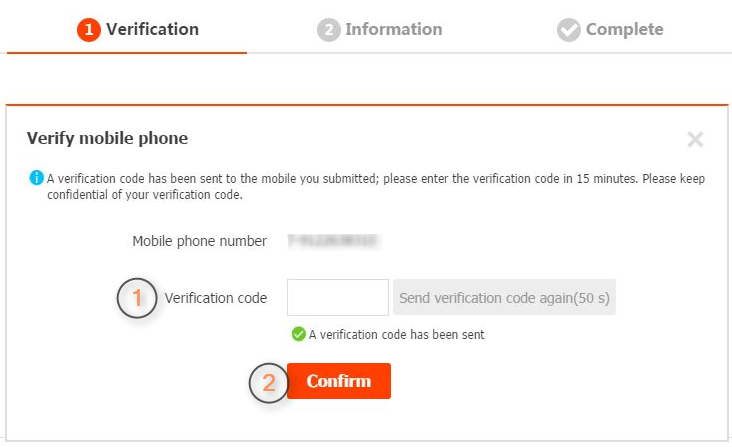Click the Complete step checkmark icon
This screenshot has width=732, height=447.
click(x=569, y=30)
